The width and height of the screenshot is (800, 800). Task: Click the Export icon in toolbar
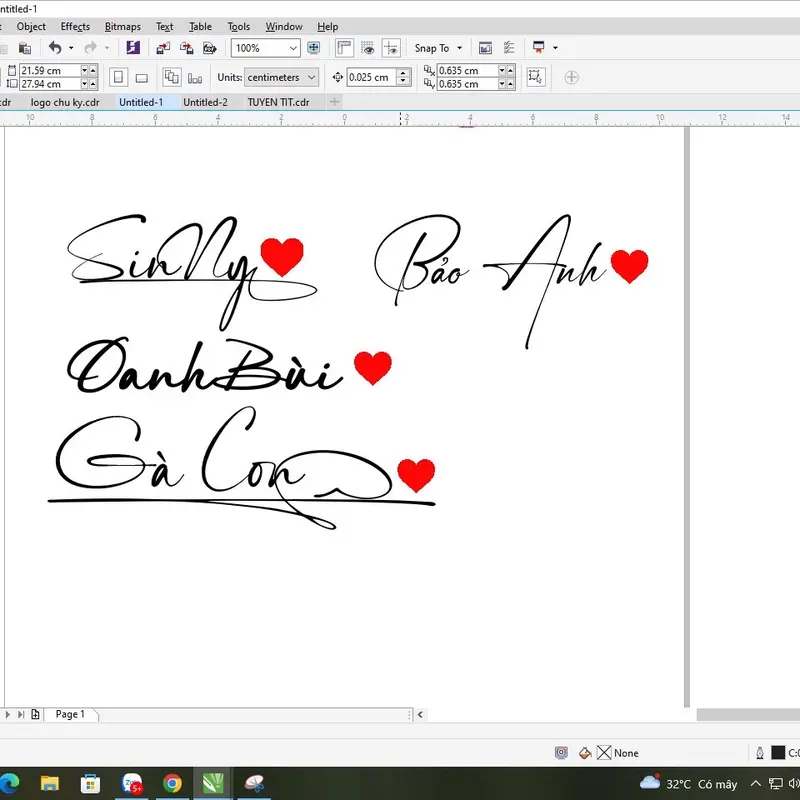tap(187, 48)
